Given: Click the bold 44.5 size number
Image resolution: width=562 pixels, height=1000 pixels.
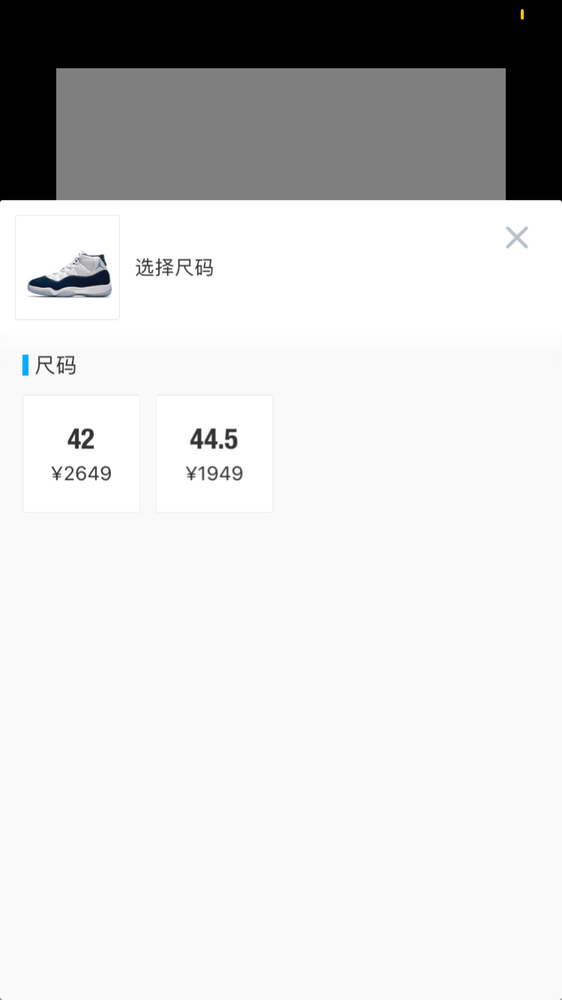Looking at the screenshot, I should [x=214, y=439].
